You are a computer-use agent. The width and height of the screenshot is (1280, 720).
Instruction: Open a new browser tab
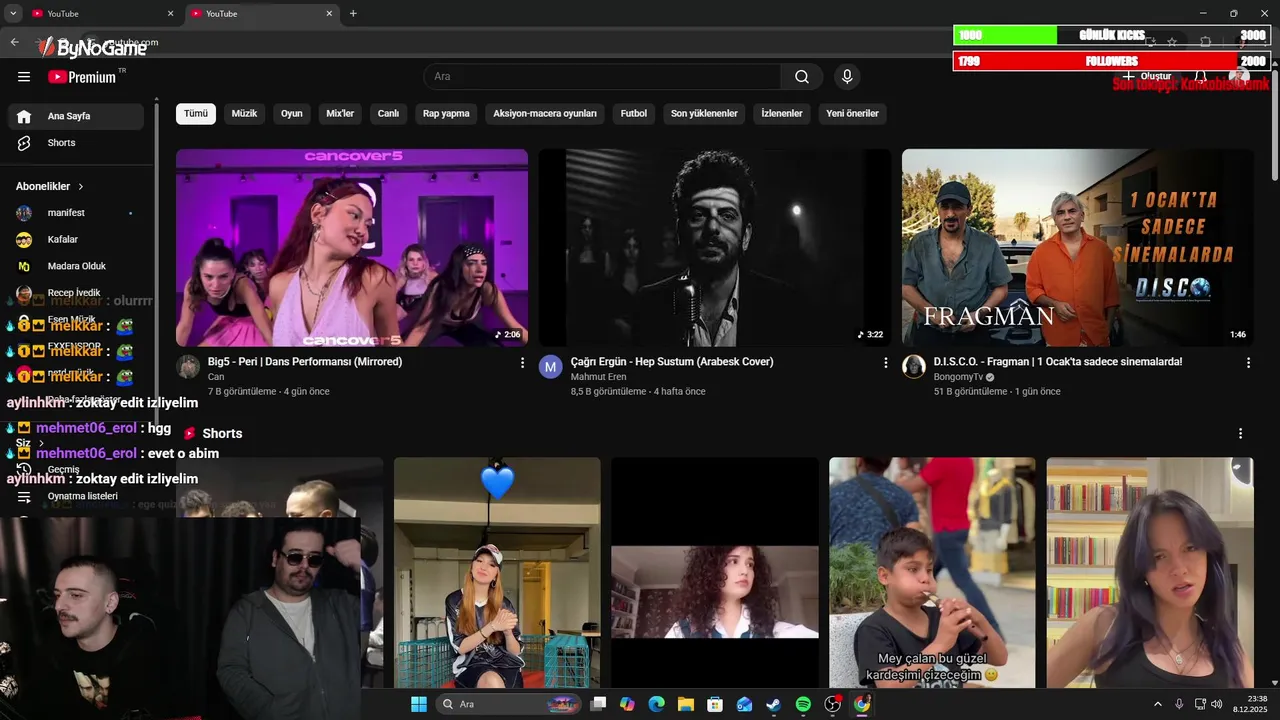[353, 13]
